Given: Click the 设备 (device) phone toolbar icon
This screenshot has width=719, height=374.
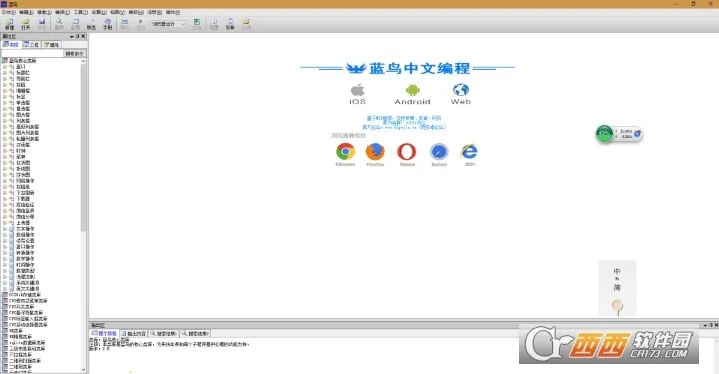Looking at the screenshot, I should 230,24.
